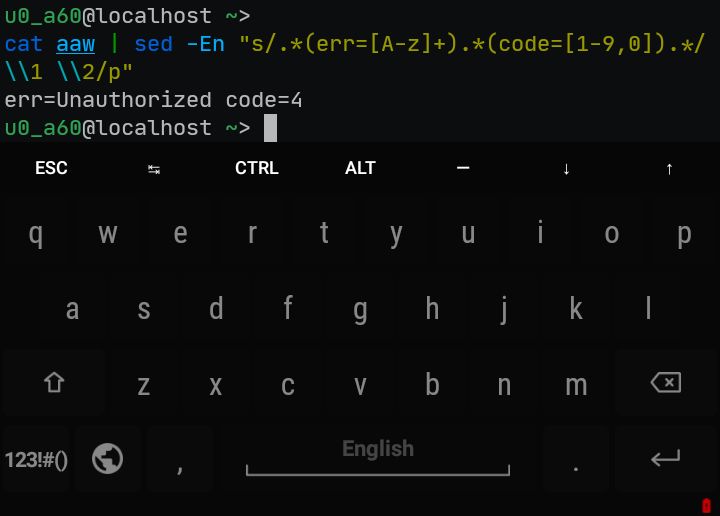Viewport: 720px width, 516px height.
Task: Tap the terminal cursor at the prompt
Action: tap(270, 128)
